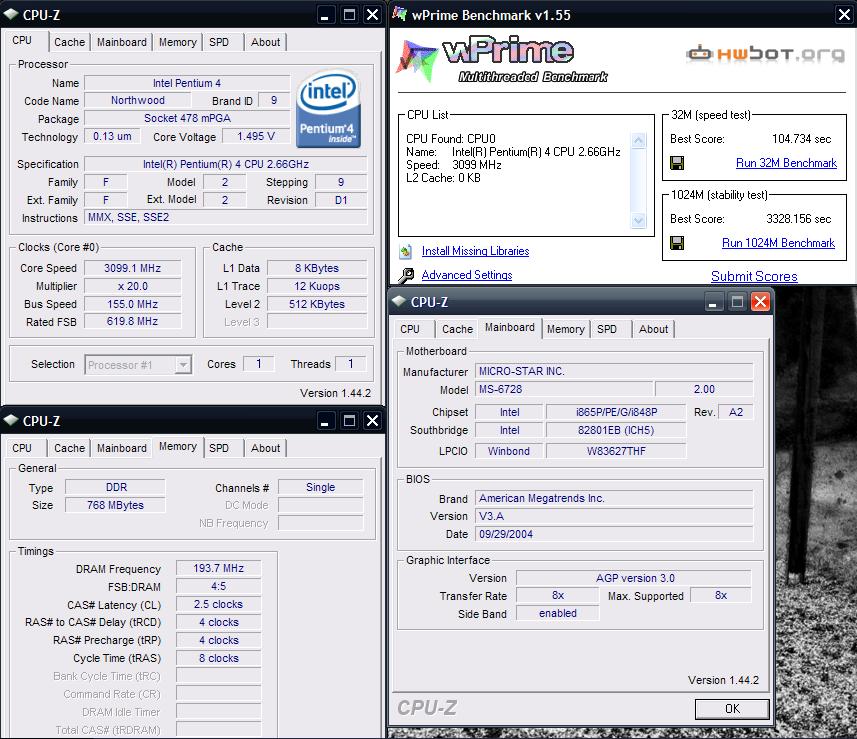Click the Level 2 cache 512 KBytes value
Viewport: 857px width, 739px height.
point(317,304)
